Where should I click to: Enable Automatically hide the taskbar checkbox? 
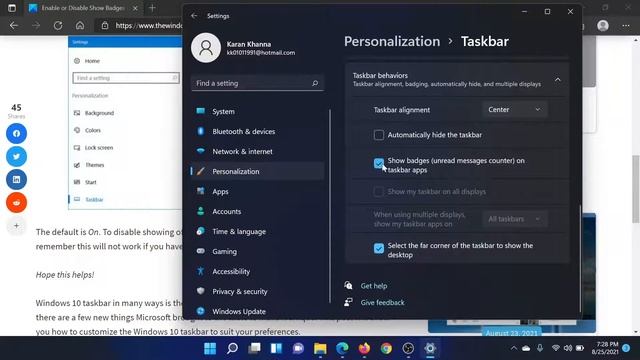coord(379,135)
